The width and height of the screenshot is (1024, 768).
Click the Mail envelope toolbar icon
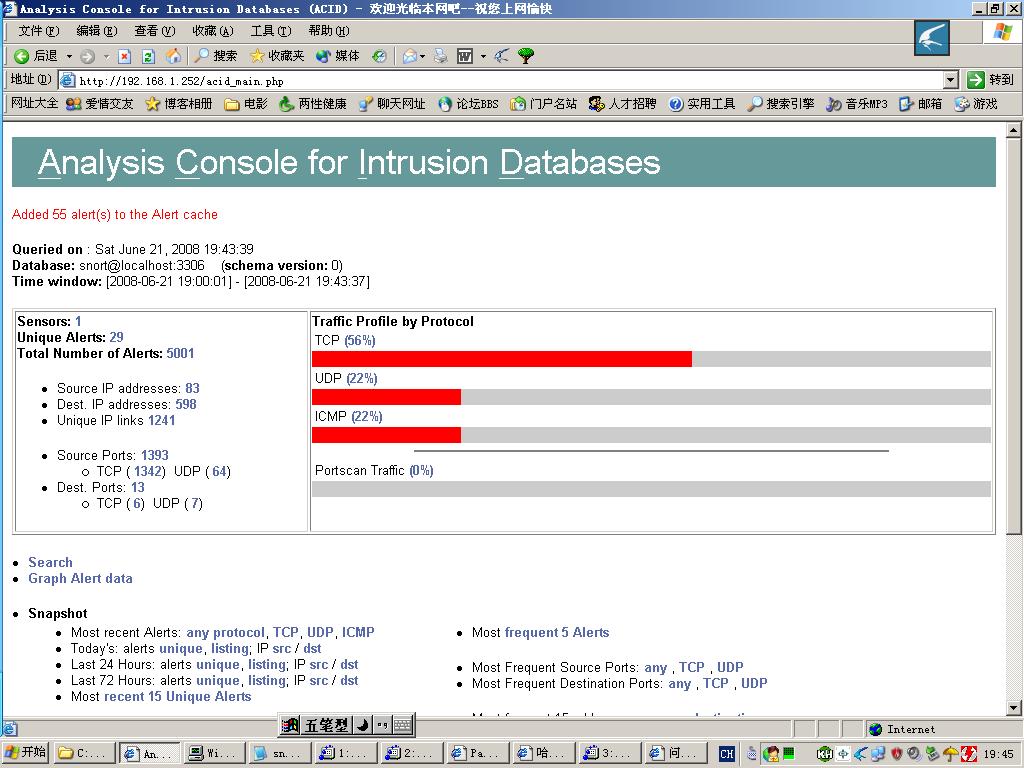pyautogui.click(x=409, y=56)
